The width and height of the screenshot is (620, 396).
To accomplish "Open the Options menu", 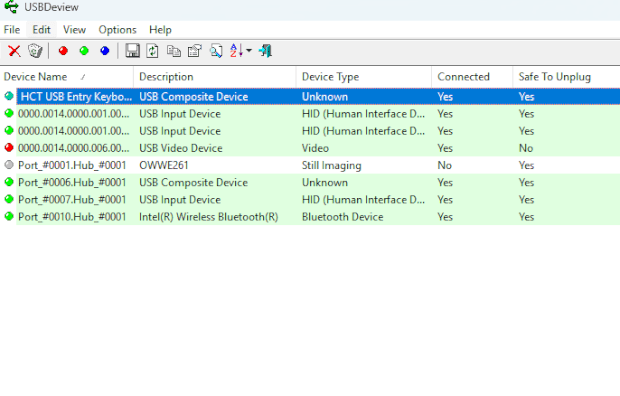I will click(117, 30).
